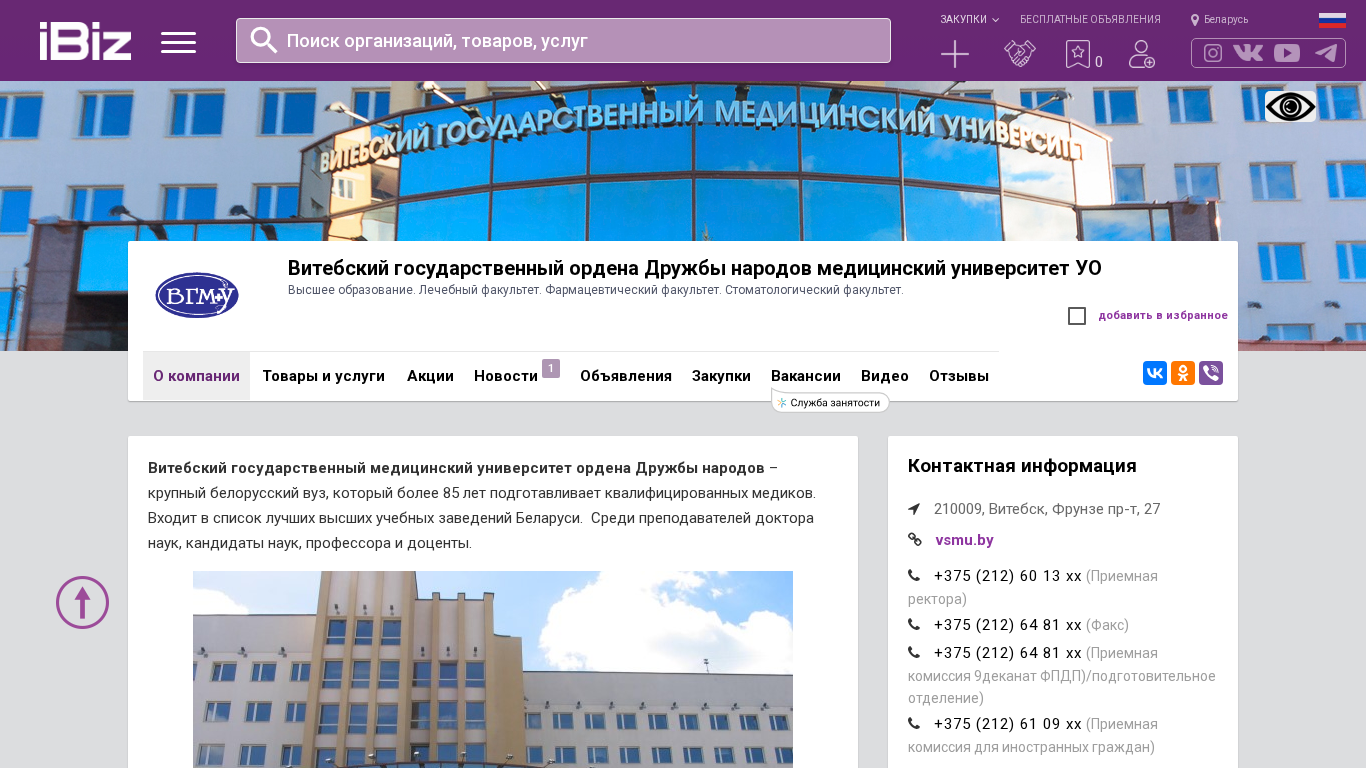Click the link chain icon beside vsmu.by
1366x768 pixels.
click(x=915, y=540)
